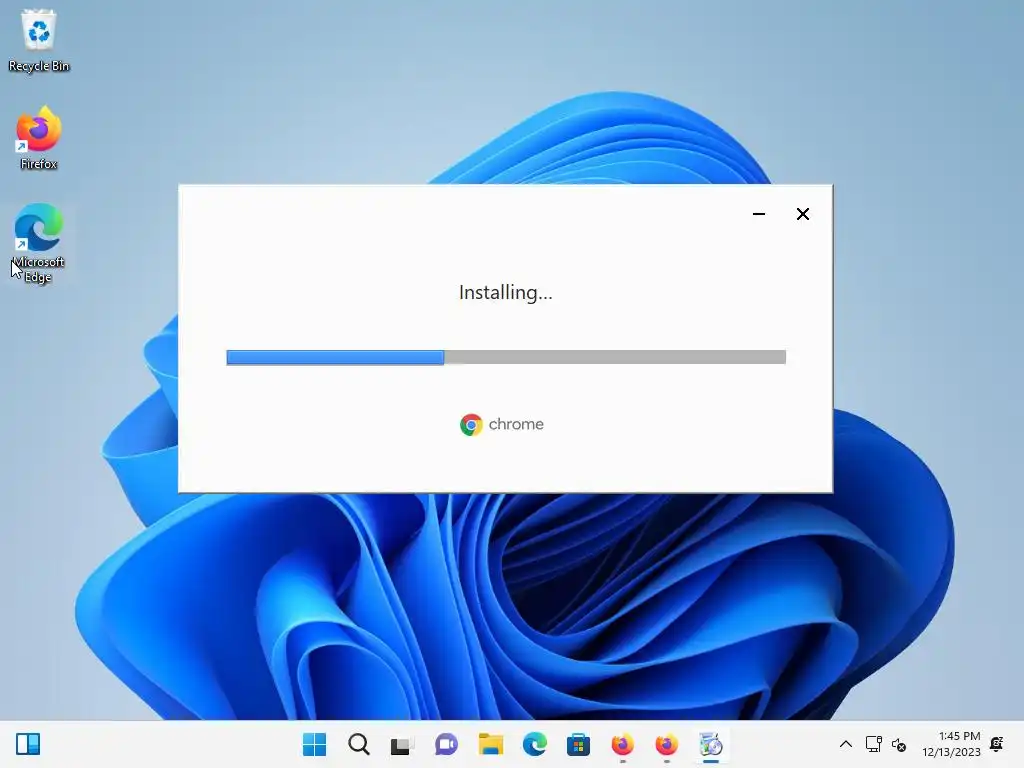The width and height of the screenshot is (1024, 768).
Task: Open the Widgets panel in taskbar
Action: (28, 744)
